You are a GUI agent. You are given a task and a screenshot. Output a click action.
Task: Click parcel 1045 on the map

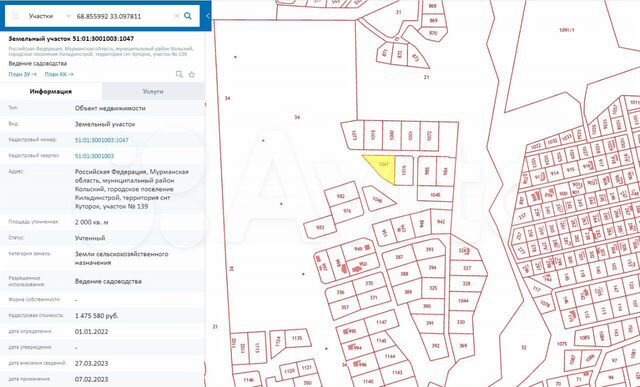click(435, 194)
